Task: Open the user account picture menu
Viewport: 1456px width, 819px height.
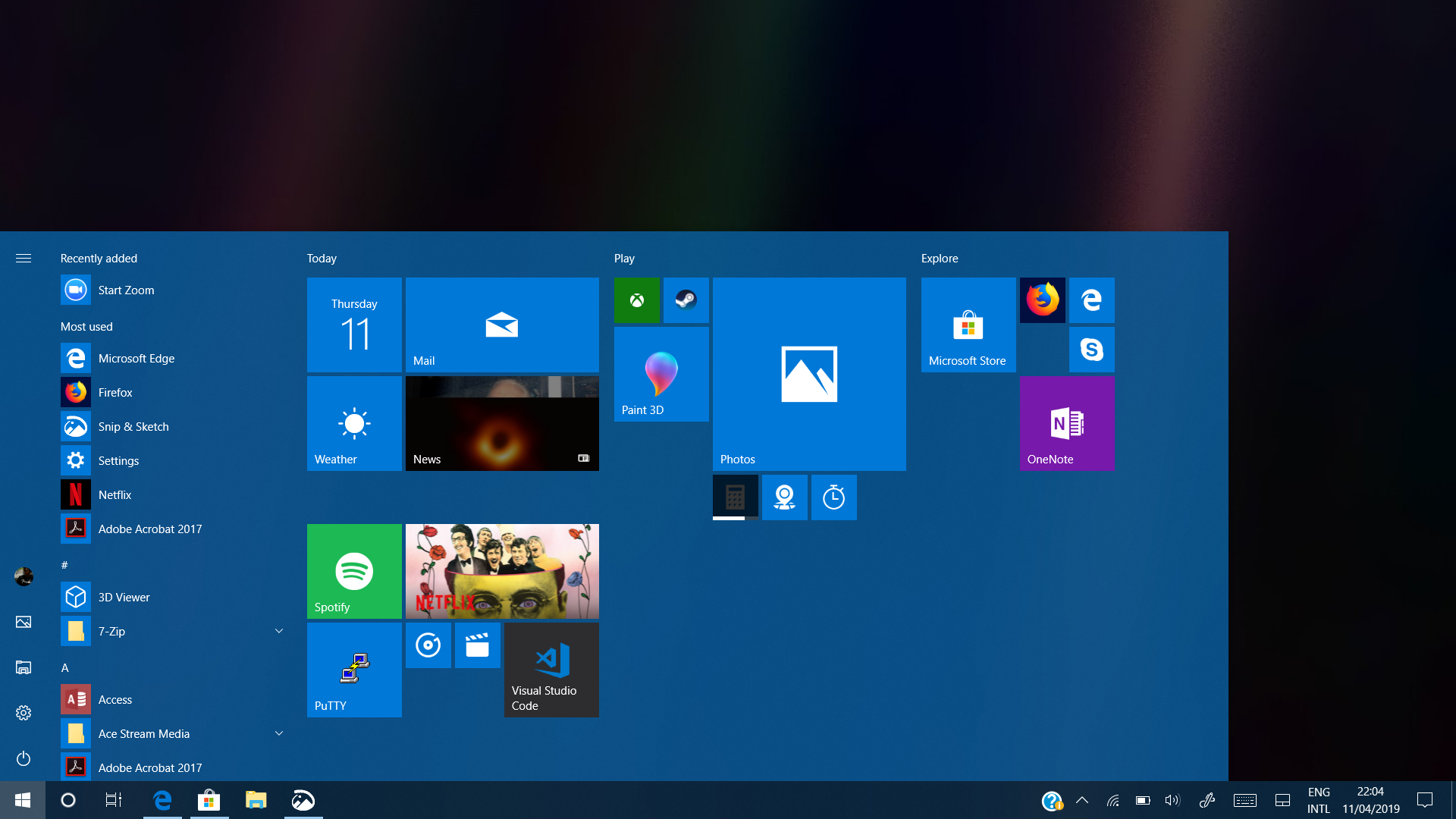Action: point(24,577)
